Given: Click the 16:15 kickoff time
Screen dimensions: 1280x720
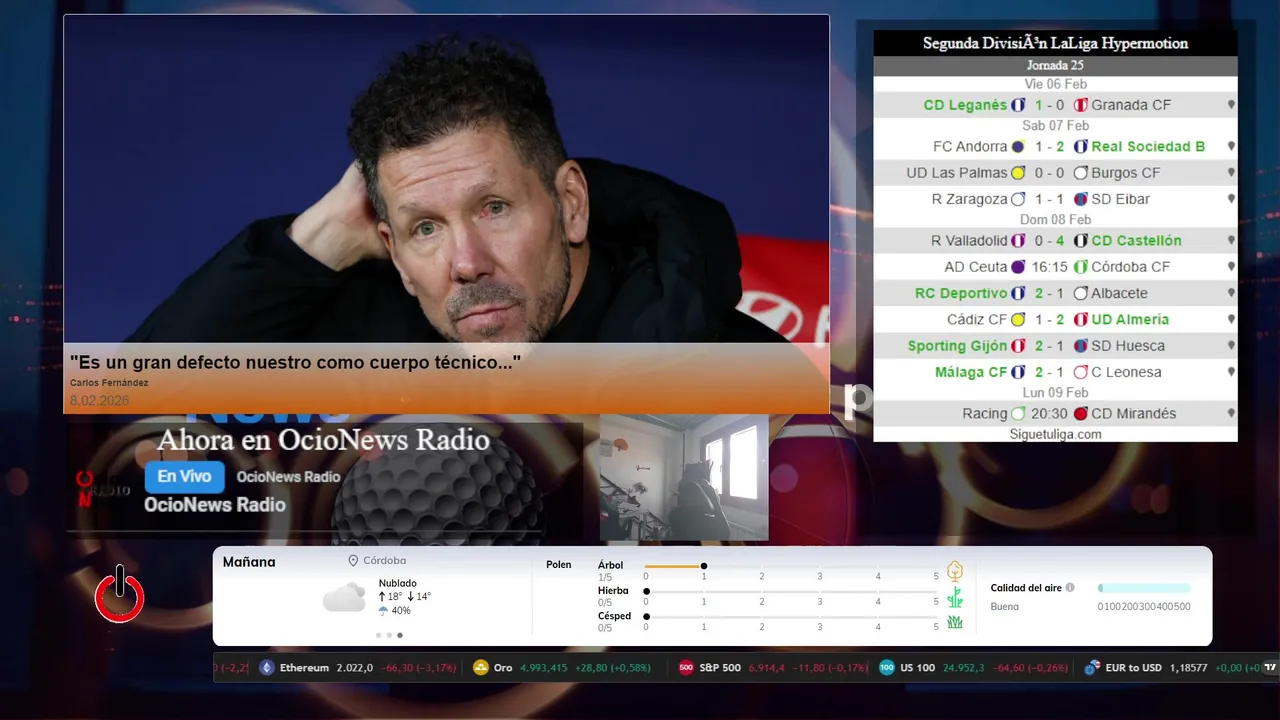Looking at the screenshot, I should pos(1049,267).
